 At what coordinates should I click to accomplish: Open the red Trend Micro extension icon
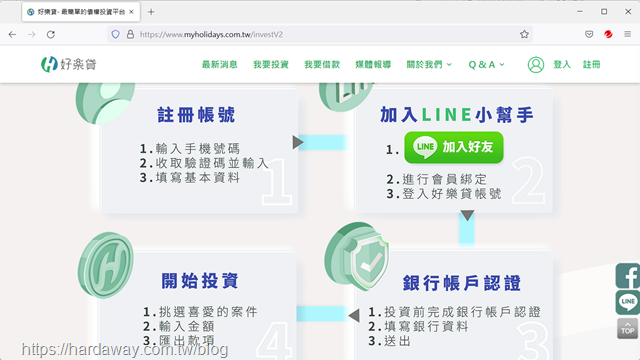point(608,34)
